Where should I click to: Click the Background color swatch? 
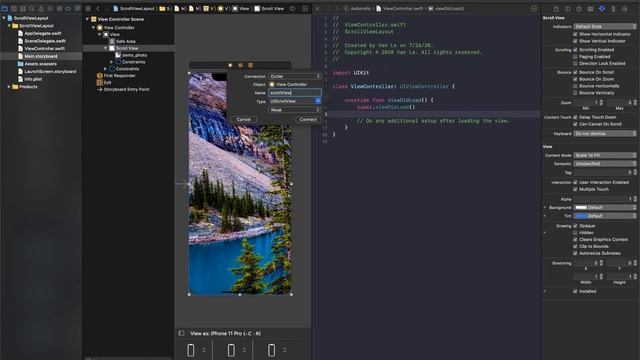pyautogui.click(x=581, y=208)
